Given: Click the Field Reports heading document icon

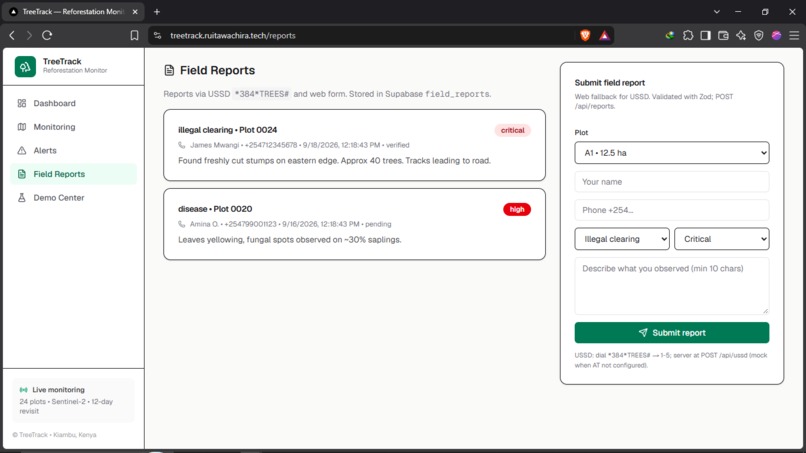Looking at the screenshot, I should click(x=169, y=70).
